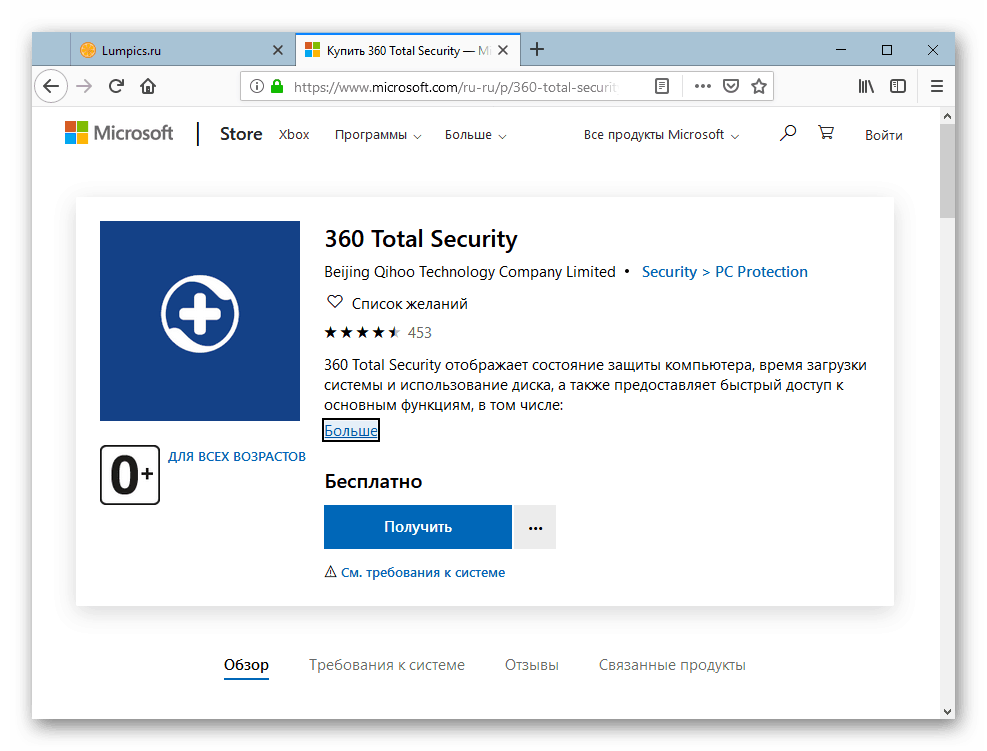Click Войти to sign in
The image size is (987, 751).
[884, 135]
